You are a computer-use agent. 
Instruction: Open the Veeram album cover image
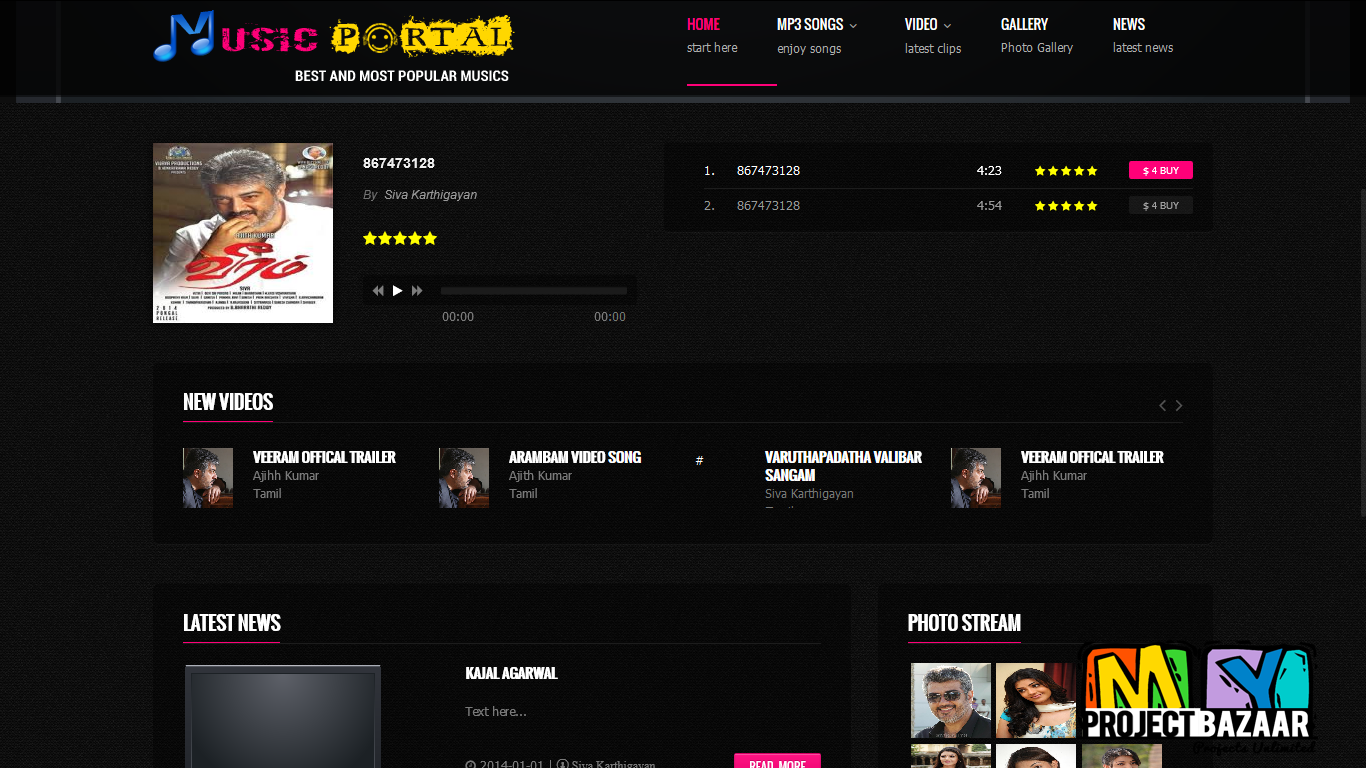[243, 233]
